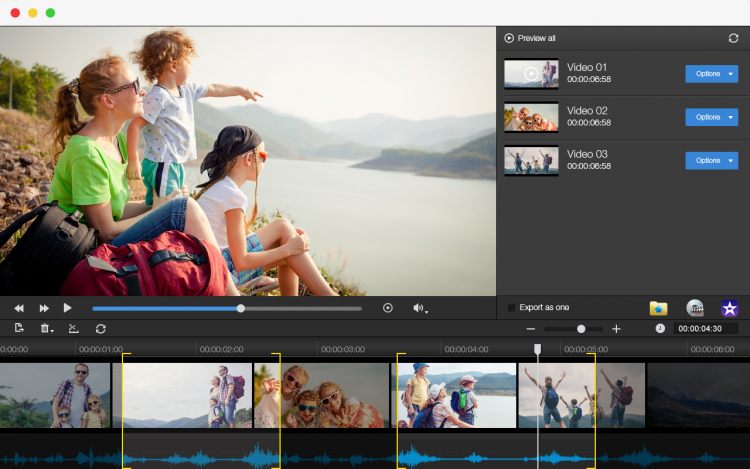Click the circled play selection icon
The height and width of the screenshot is (469, 750).
388,308
